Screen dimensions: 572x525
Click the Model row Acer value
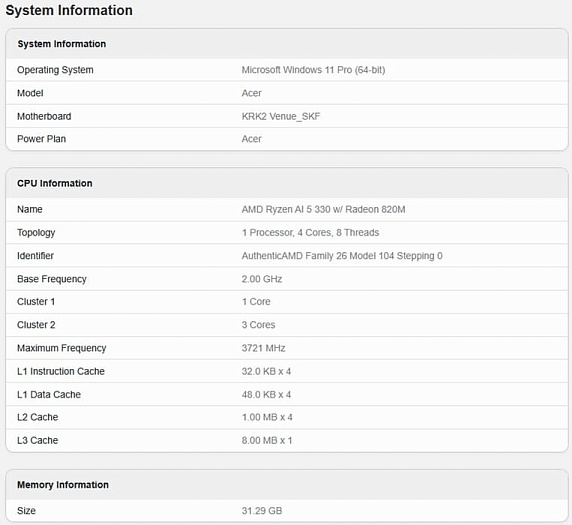point(251,93)
